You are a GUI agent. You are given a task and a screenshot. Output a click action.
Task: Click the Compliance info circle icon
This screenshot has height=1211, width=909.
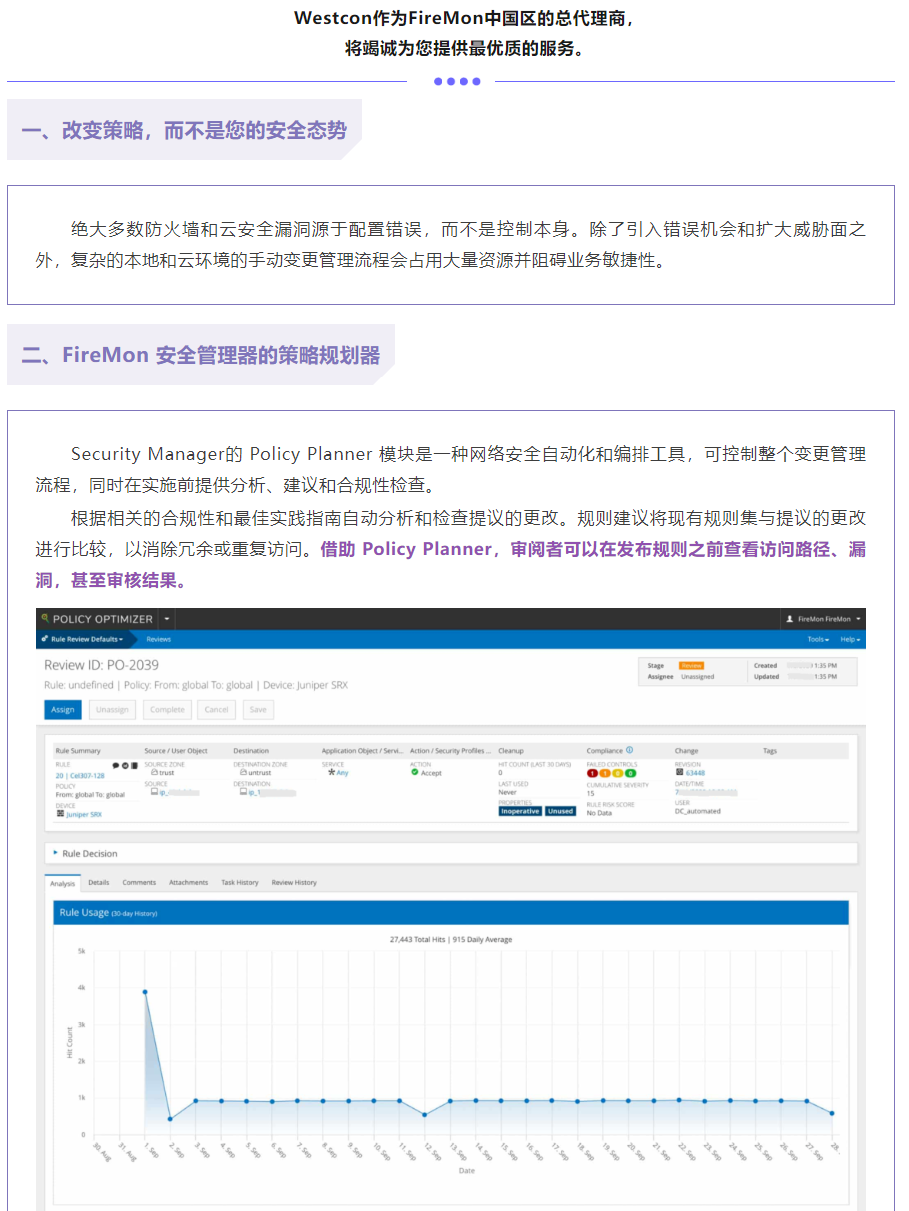point(630,750)
